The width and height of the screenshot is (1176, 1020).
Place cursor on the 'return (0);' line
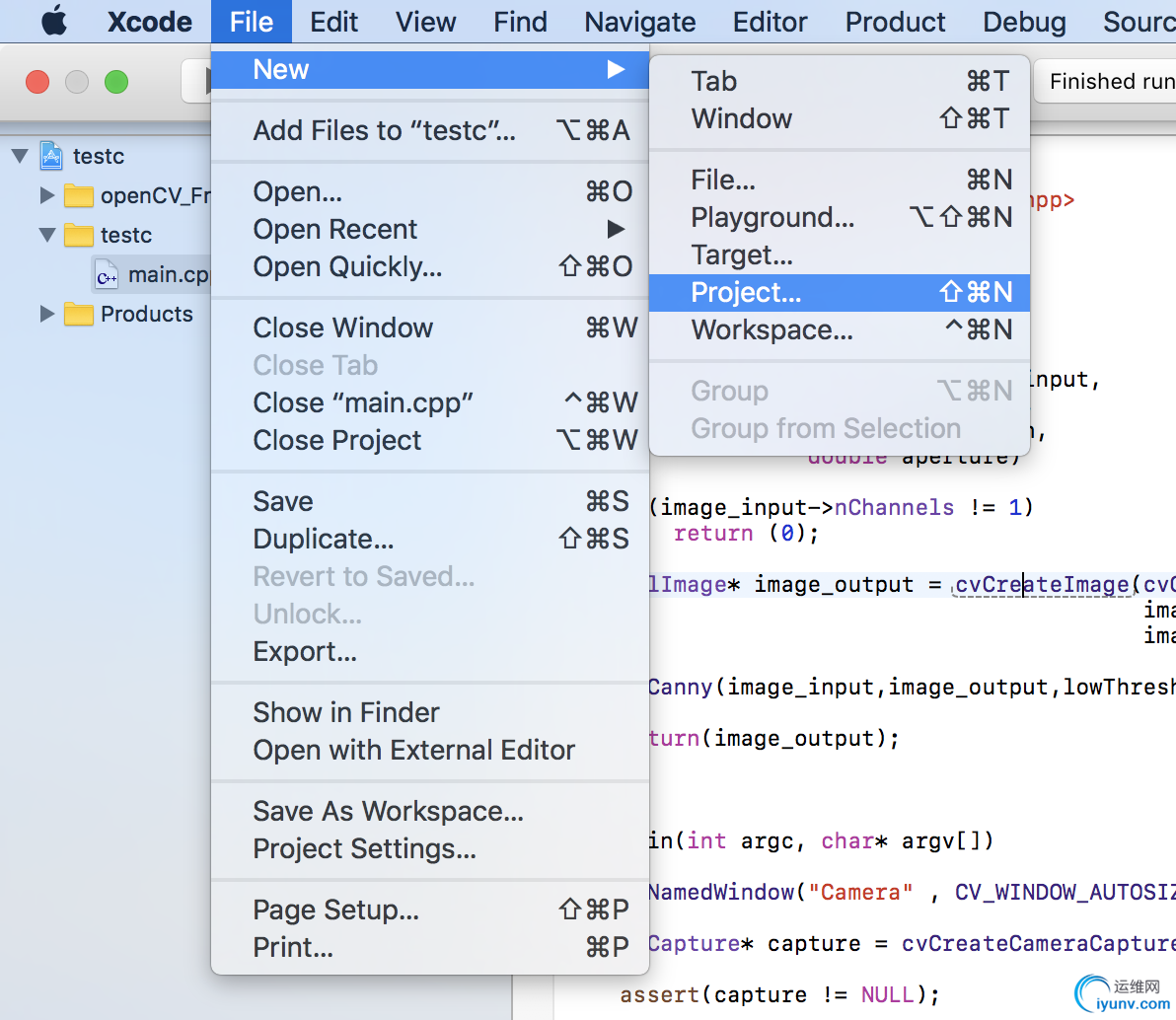coord(746,534)
